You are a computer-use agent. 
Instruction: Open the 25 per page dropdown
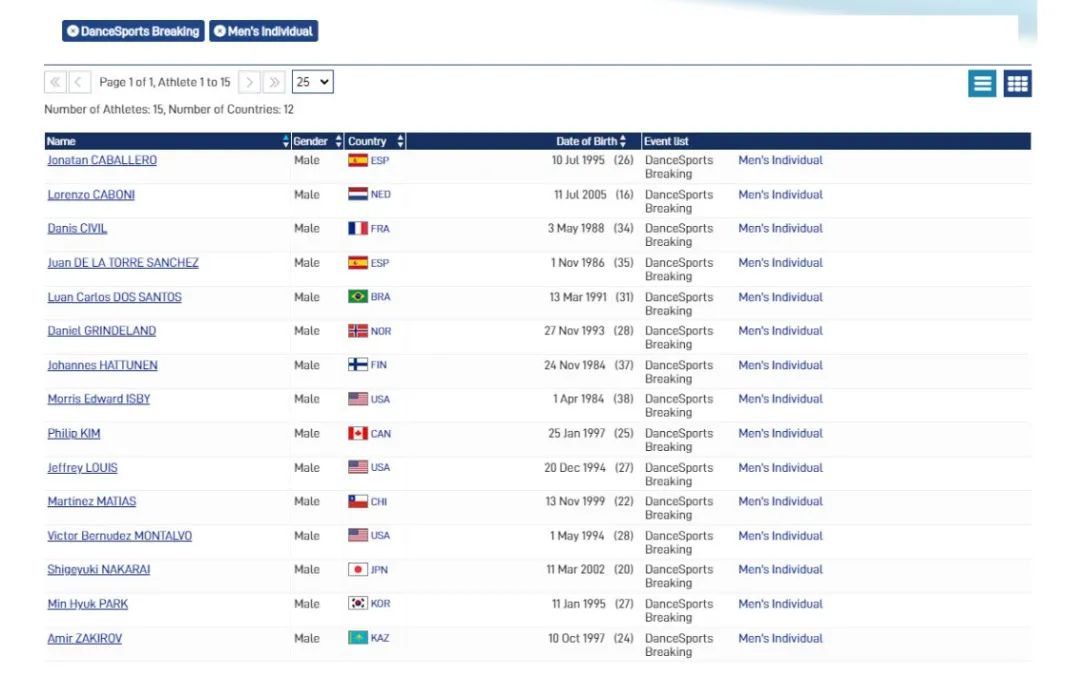click(x=312, y=82)
